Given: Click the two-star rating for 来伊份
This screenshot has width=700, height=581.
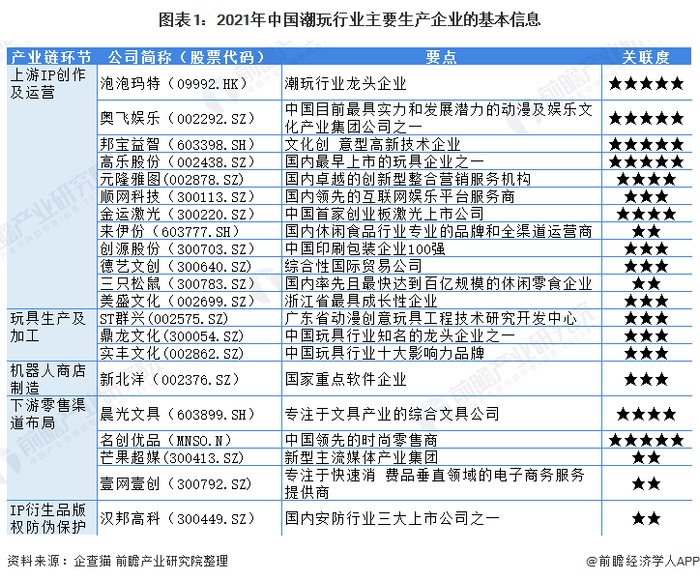Looking at the screenshot, I should pos(646,231).
